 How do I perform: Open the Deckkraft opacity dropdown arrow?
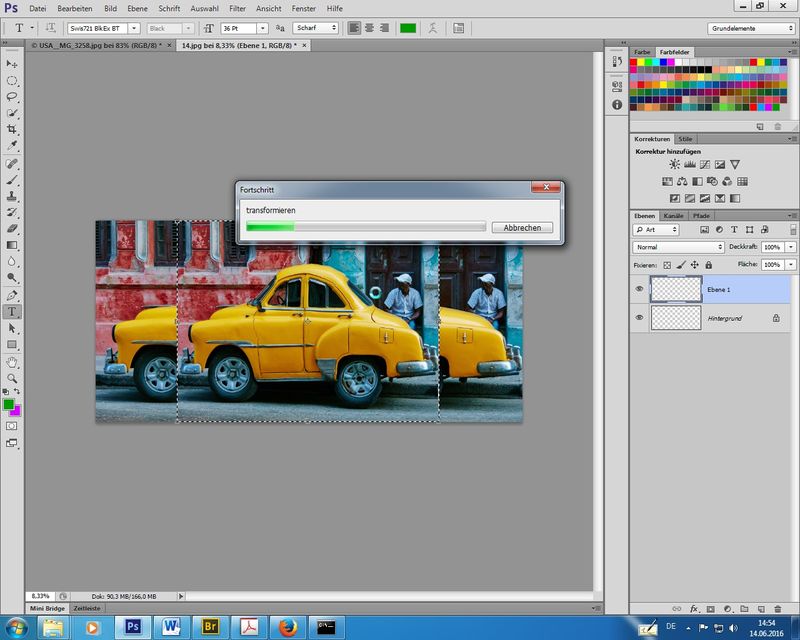click(x=792, y=247)
